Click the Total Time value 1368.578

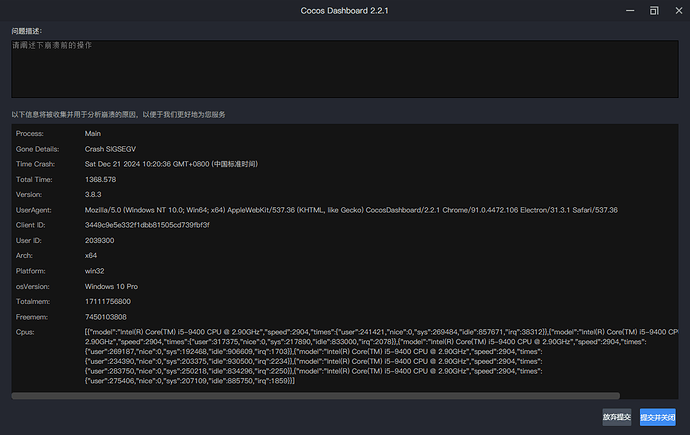coord(105,179)
